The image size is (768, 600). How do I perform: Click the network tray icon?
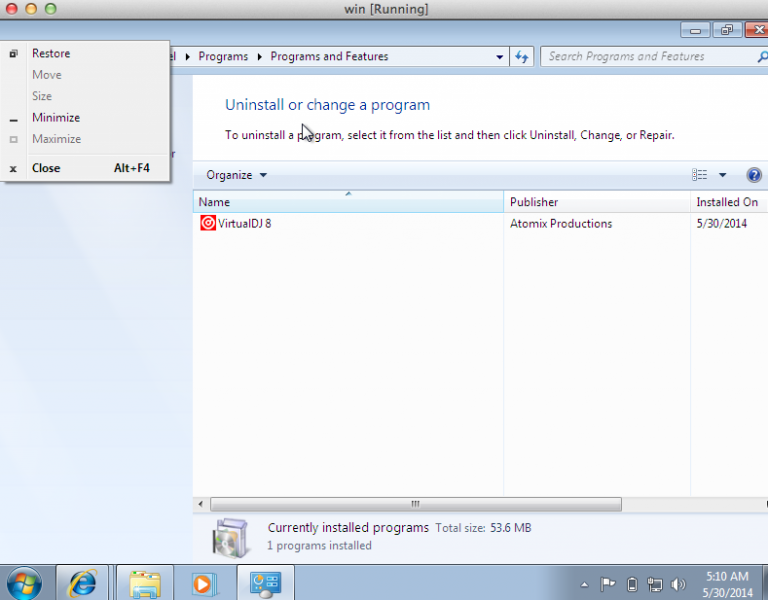[x=655, y=584]
